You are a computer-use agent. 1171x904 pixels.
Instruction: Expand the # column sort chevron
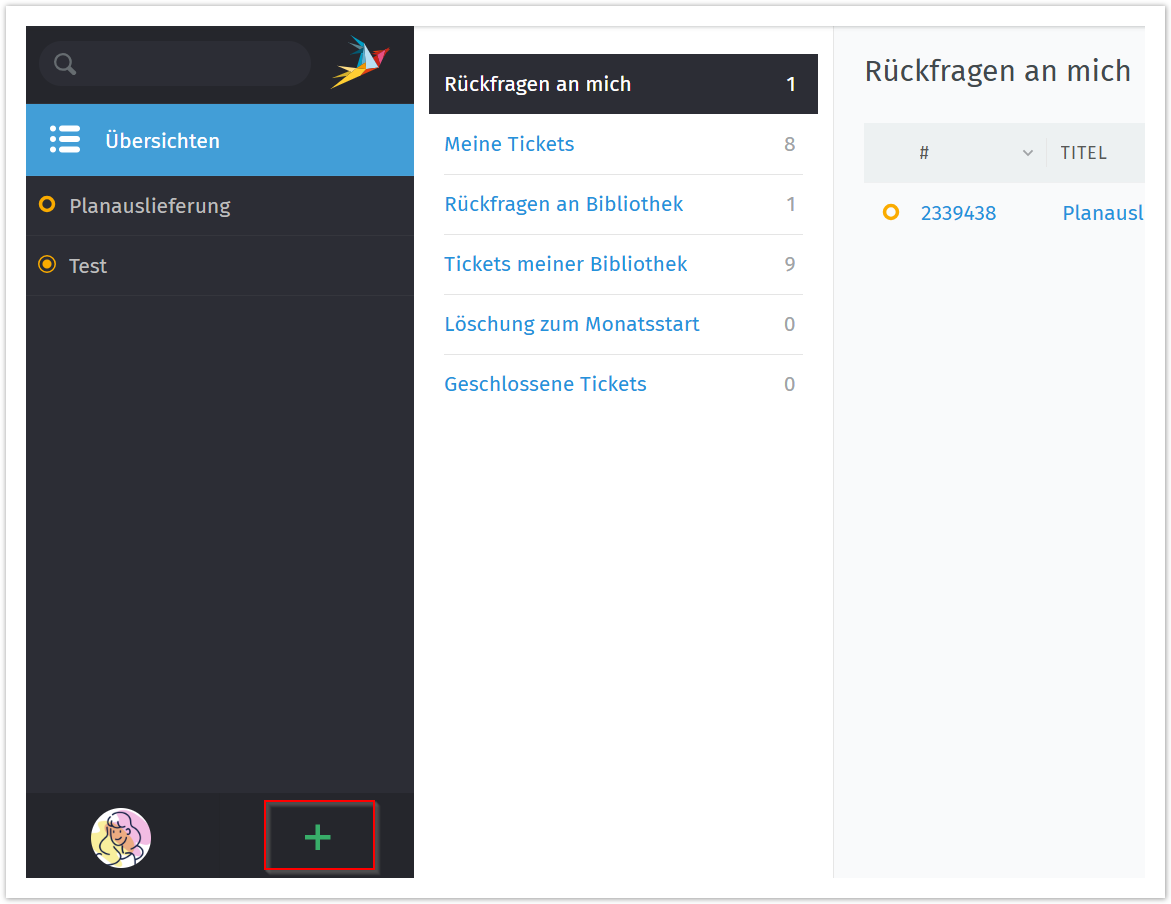1027,153
